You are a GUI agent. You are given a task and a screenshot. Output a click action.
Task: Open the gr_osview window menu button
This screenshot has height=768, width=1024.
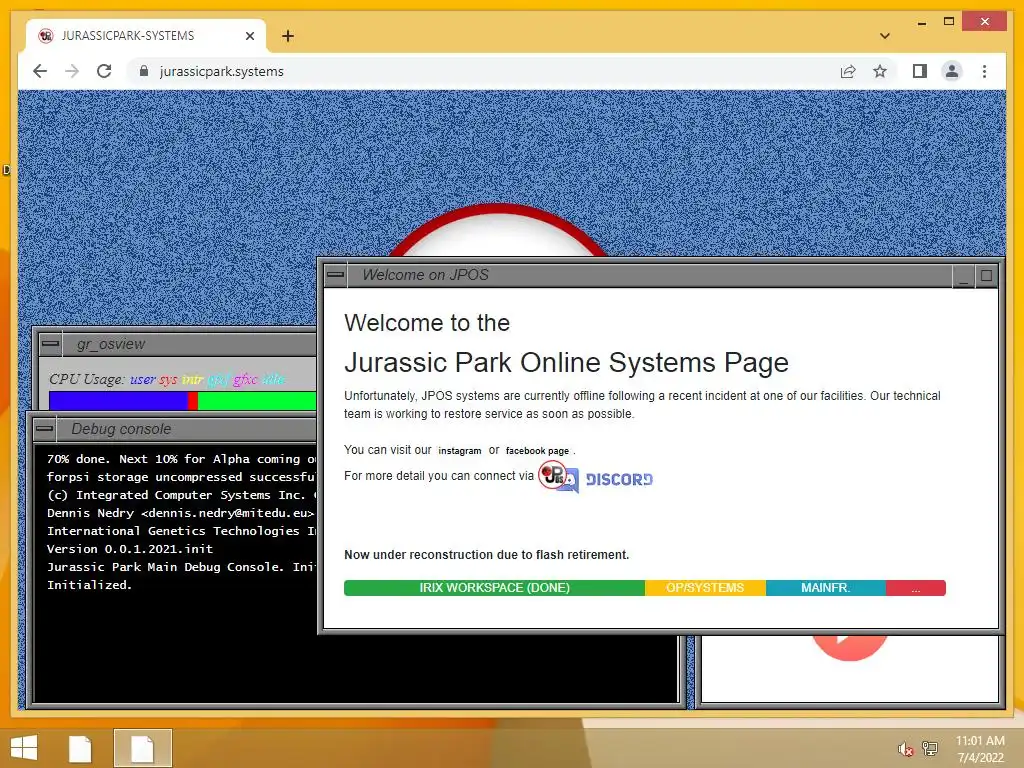[x=50, y=344]
